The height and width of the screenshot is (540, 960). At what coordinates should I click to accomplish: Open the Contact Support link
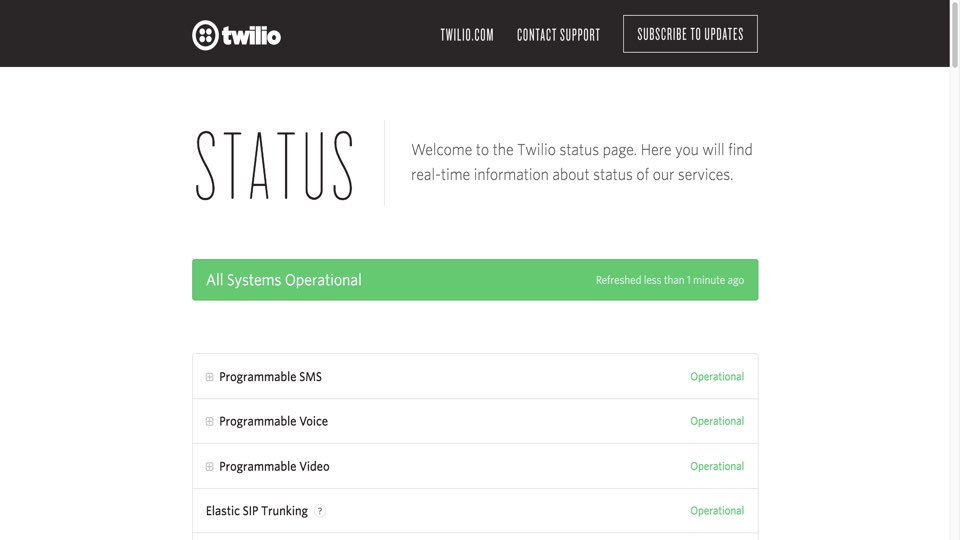(x=558, y=35)
